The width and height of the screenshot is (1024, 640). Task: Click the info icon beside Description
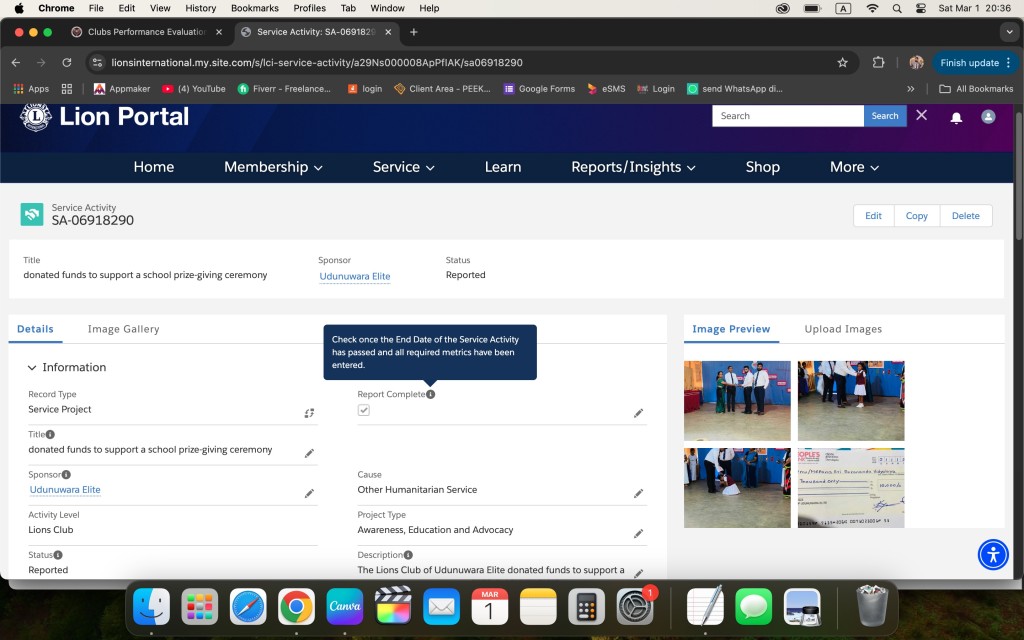[408, 555]
